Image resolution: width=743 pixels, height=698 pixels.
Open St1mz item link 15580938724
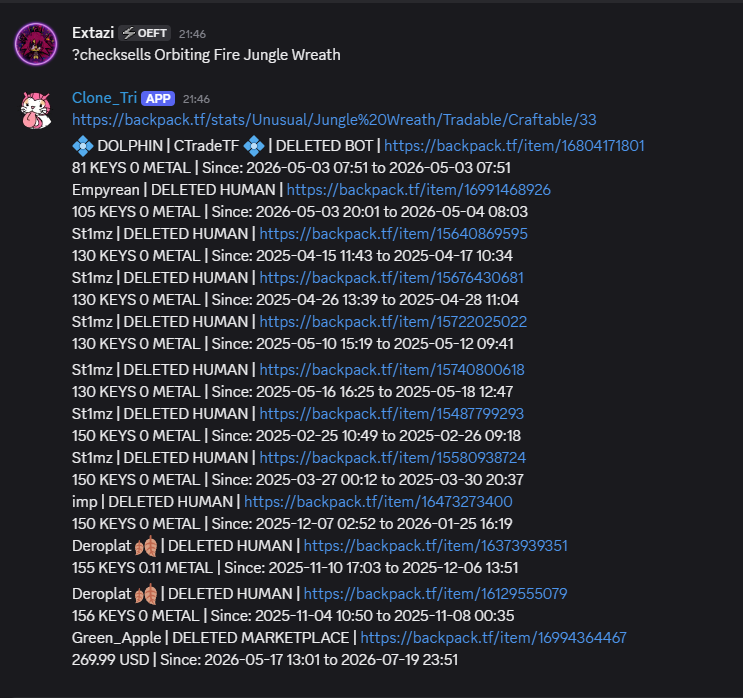pyautogui.click(x=392, y=458)
